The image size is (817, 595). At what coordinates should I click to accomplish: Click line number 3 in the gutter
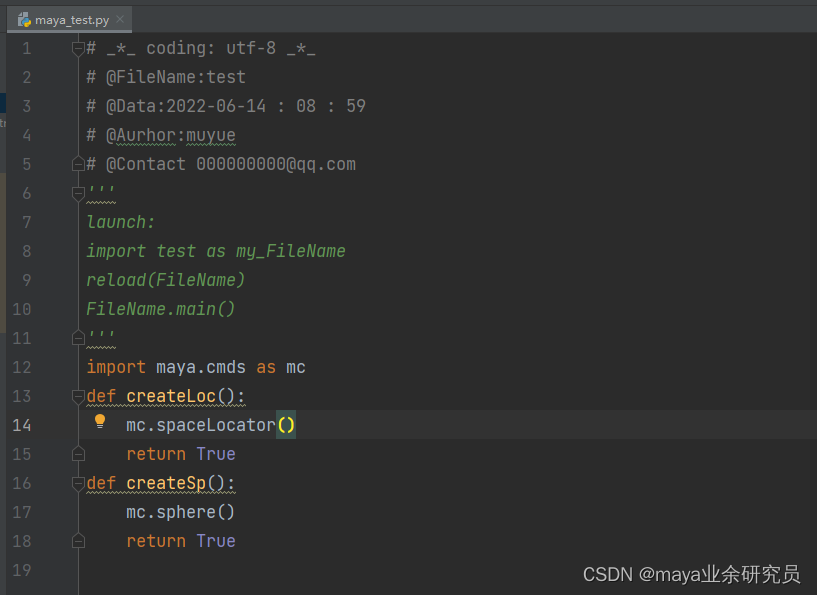(x=26, y=105)
